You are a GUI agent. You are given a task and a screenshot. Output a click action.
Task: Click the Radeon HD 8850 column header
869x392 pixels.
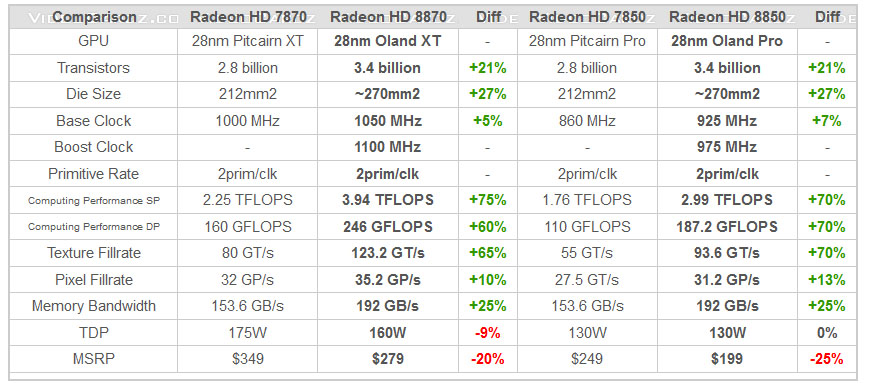click(727, 17)
